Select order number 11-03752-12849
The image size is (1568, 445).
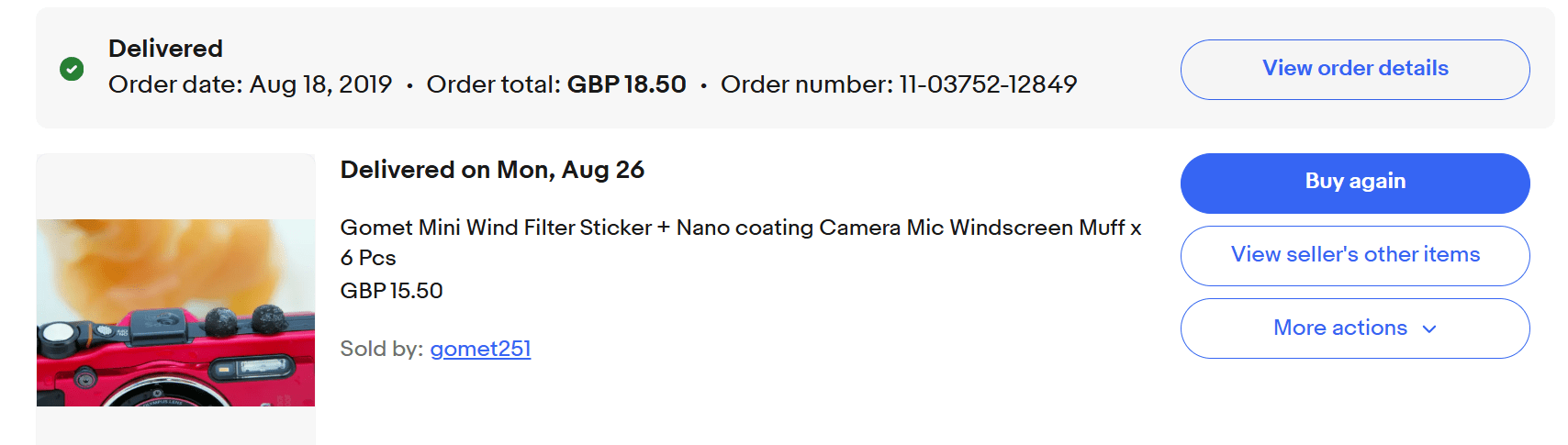pos(988,84)
